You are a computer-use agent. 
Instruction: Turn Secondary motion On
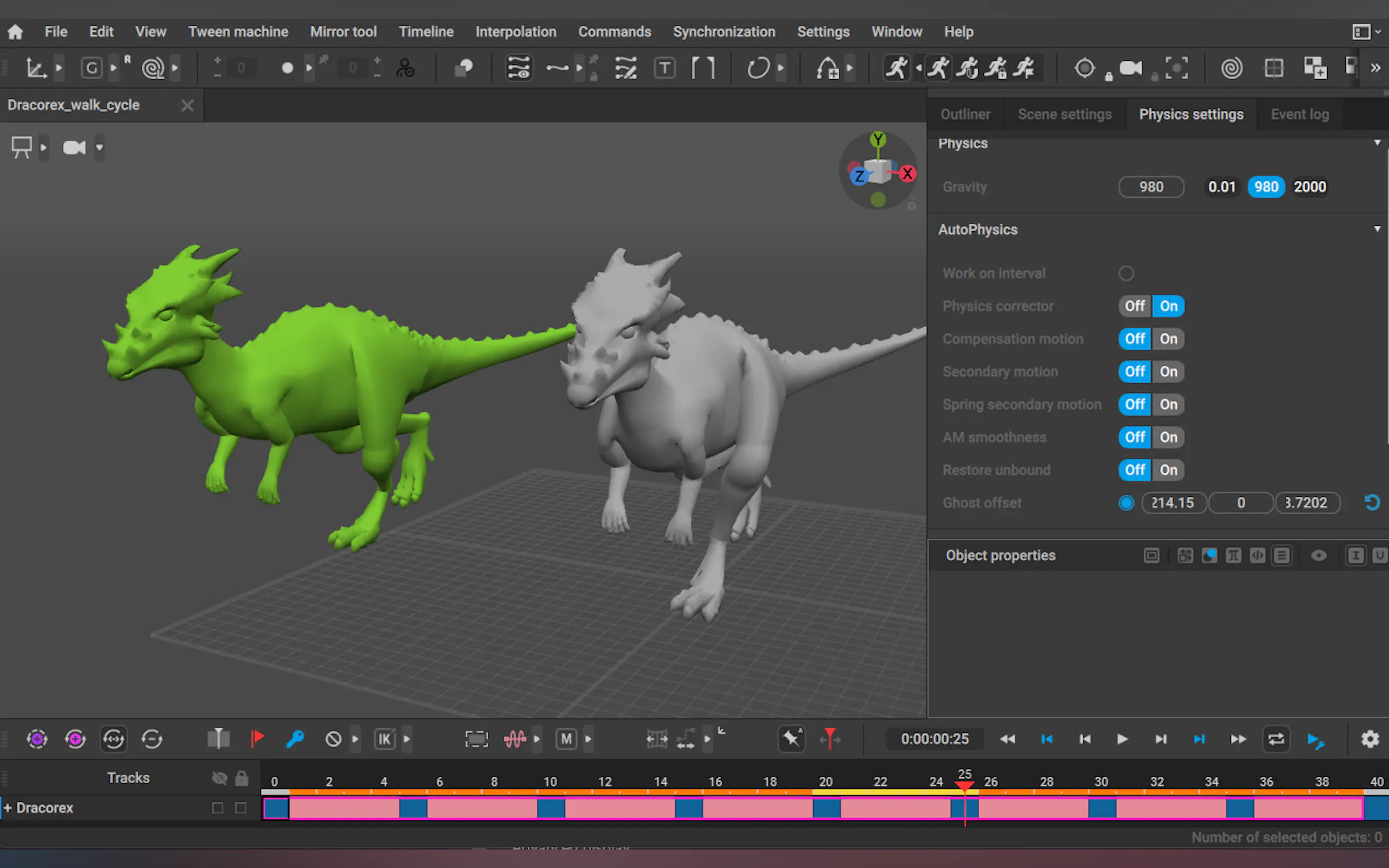coord(1168,372)
